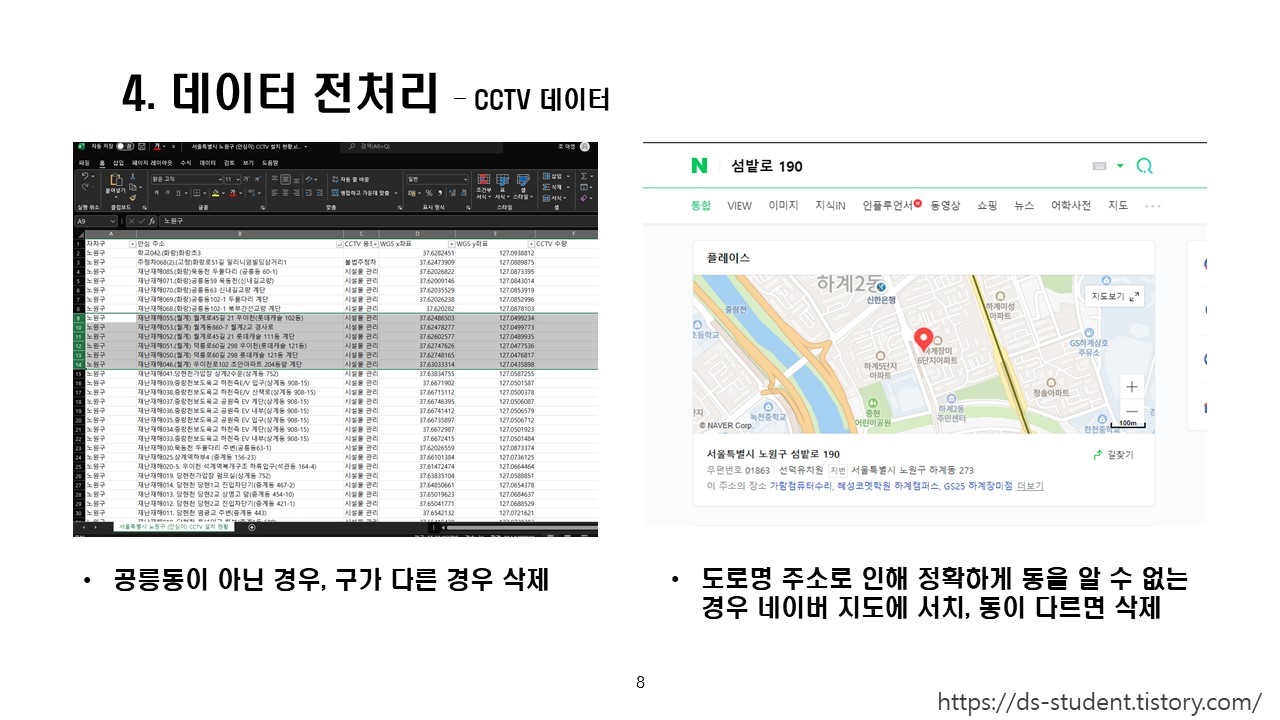The image size is (1280, 720).
Task: Expand more tabs via ellipsis icon
Action: 1152,206
